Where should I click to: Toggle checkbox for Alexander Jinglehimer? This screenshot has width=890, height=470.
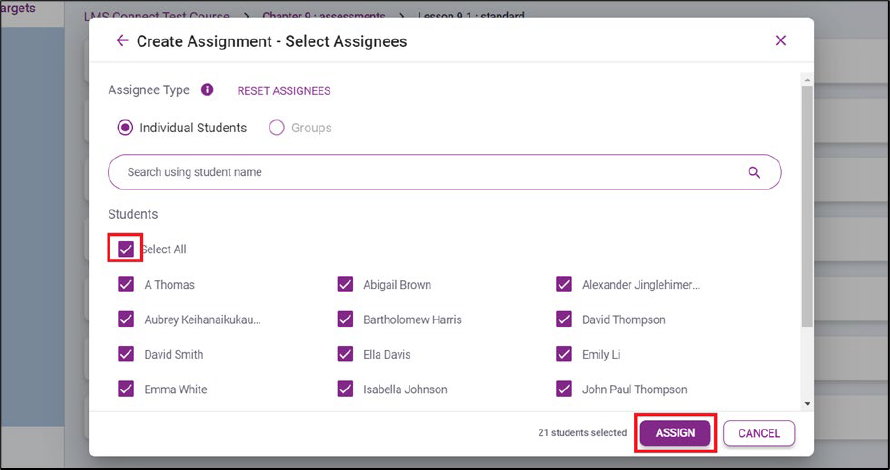(x=564, y=285)
